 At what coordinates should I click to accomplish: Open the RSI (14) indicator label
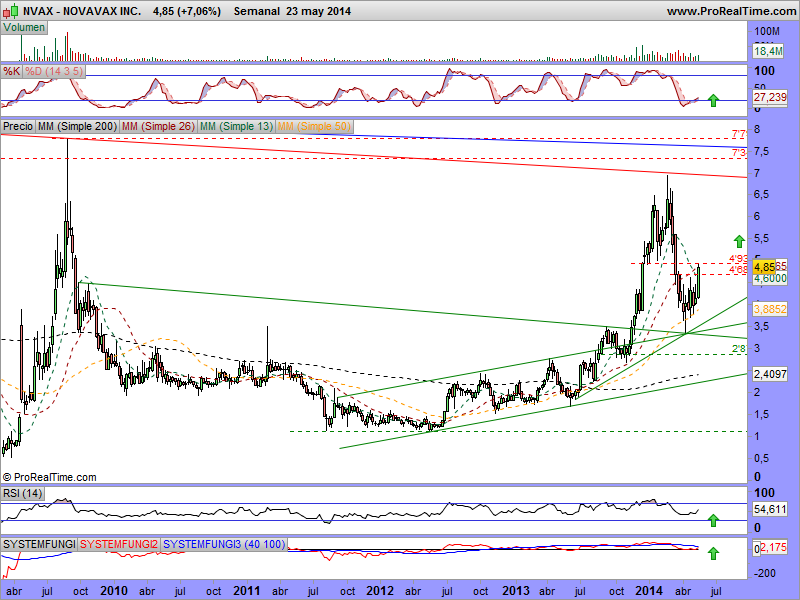coord(22,493)
